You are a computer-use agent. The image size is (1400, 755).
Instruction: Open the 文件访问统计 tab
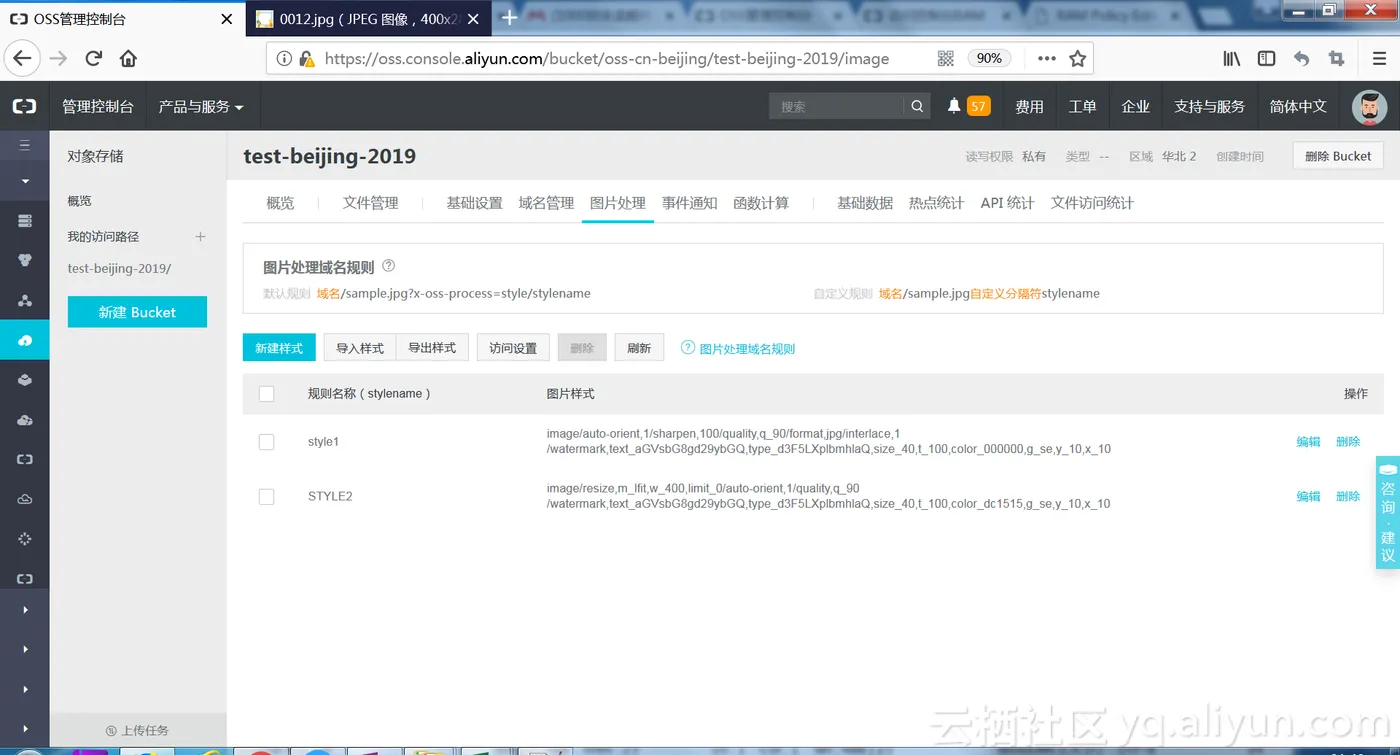[1092, 203]
